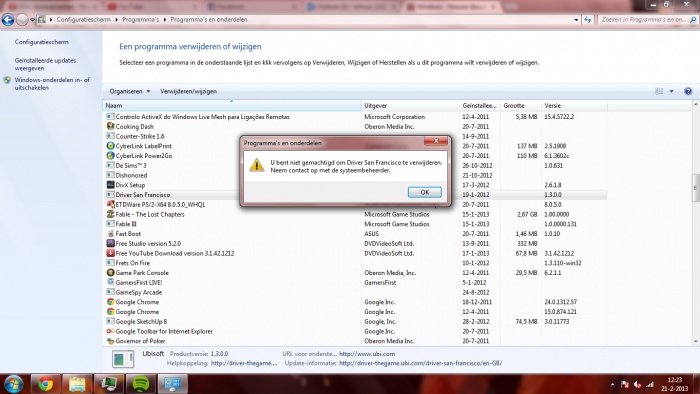Image resolution: width=700 pixels, height=394 pixels.
Task: Click the Ubisoft program thumbnail in details pane
Action: point(123,359)
